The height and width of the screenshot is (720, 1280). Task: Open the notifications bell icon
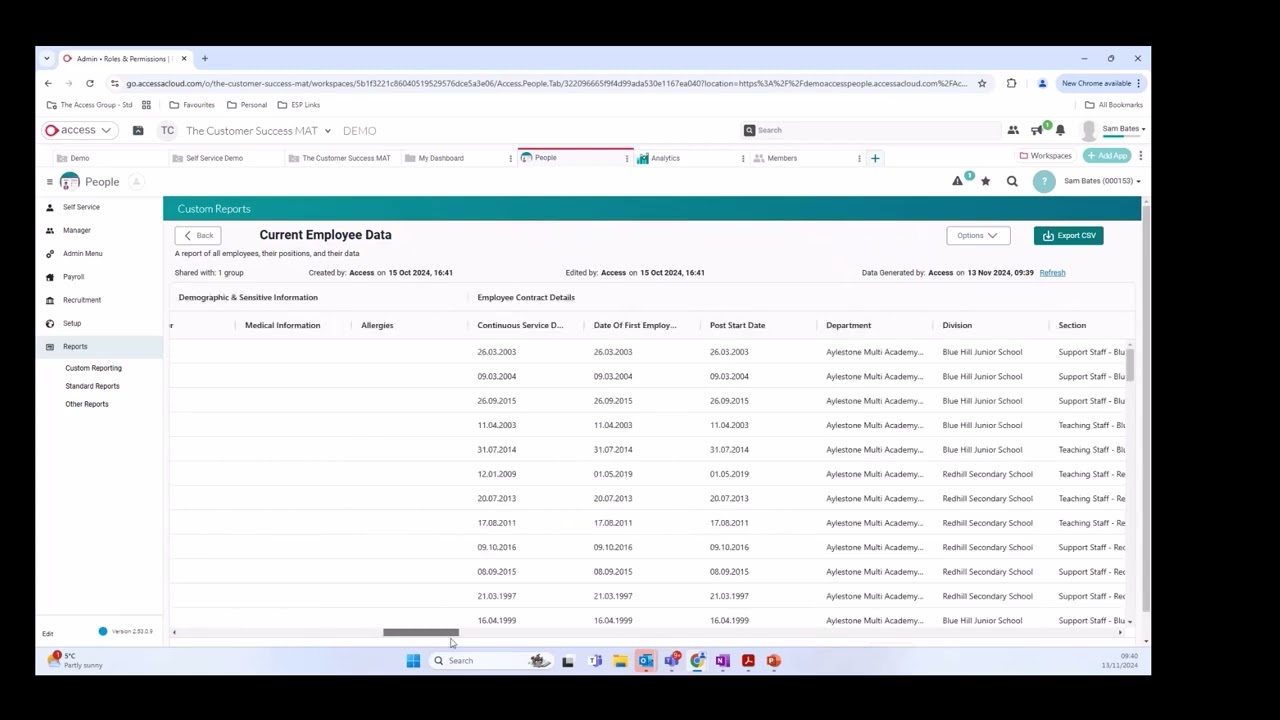1060,130
